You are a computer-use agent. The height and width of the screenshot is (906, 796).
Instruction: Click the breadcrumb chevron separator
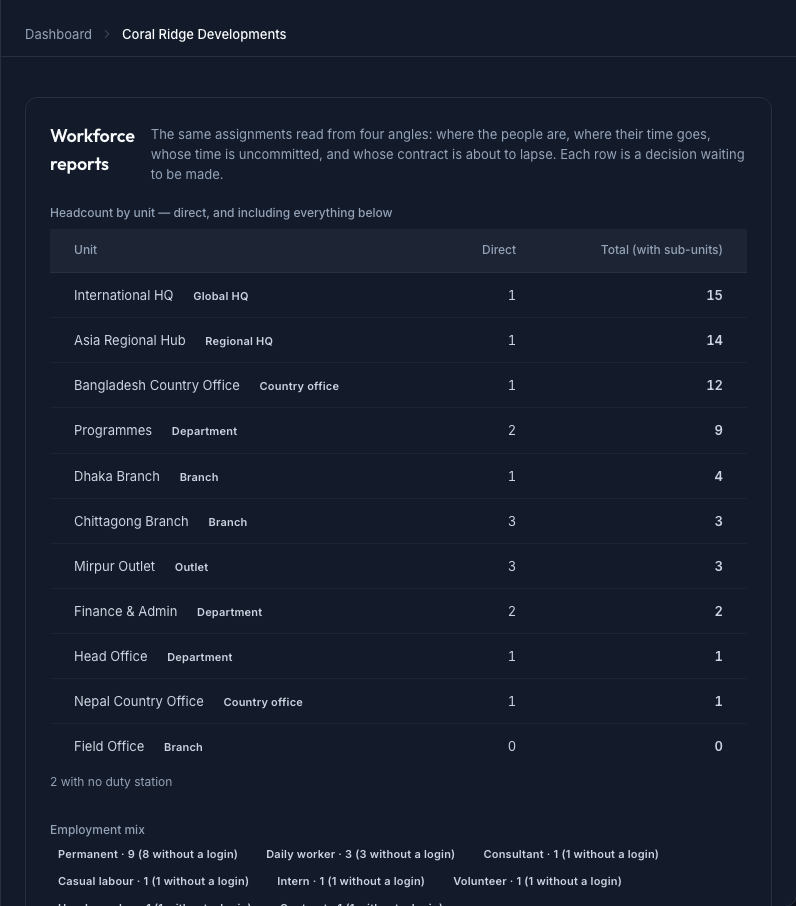coord(107,35)
